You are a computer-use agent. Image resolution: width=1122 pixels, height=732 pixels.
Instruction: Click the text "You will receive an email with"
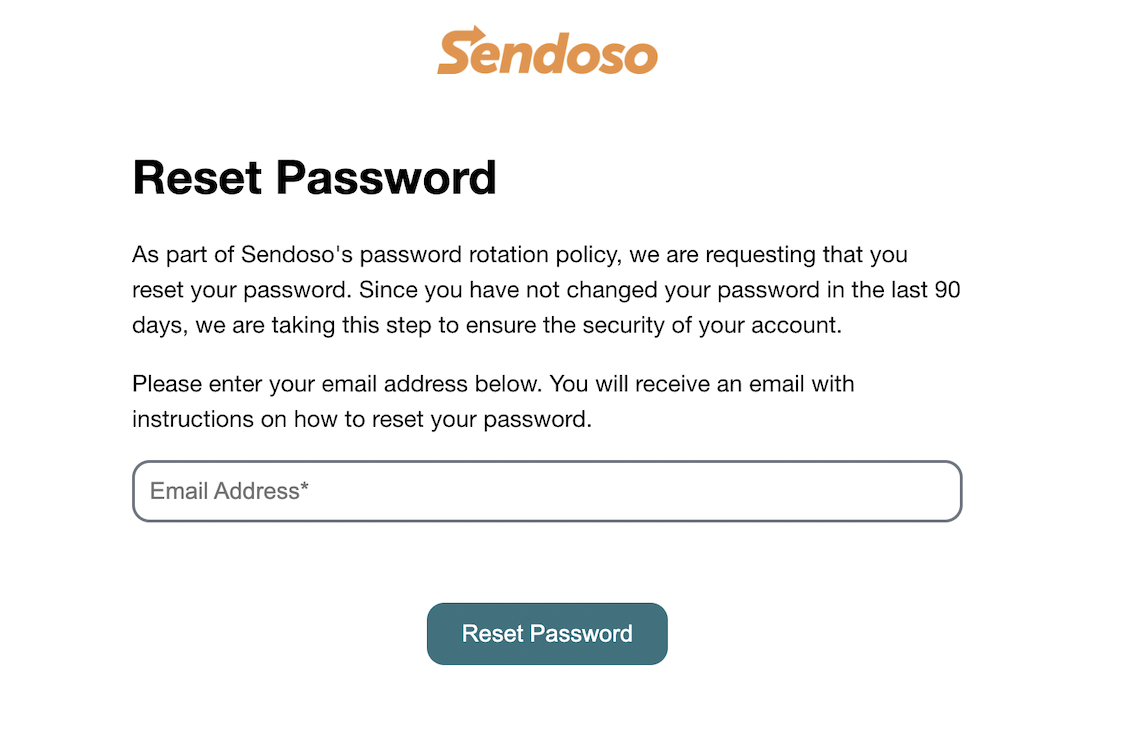[702, 384]
